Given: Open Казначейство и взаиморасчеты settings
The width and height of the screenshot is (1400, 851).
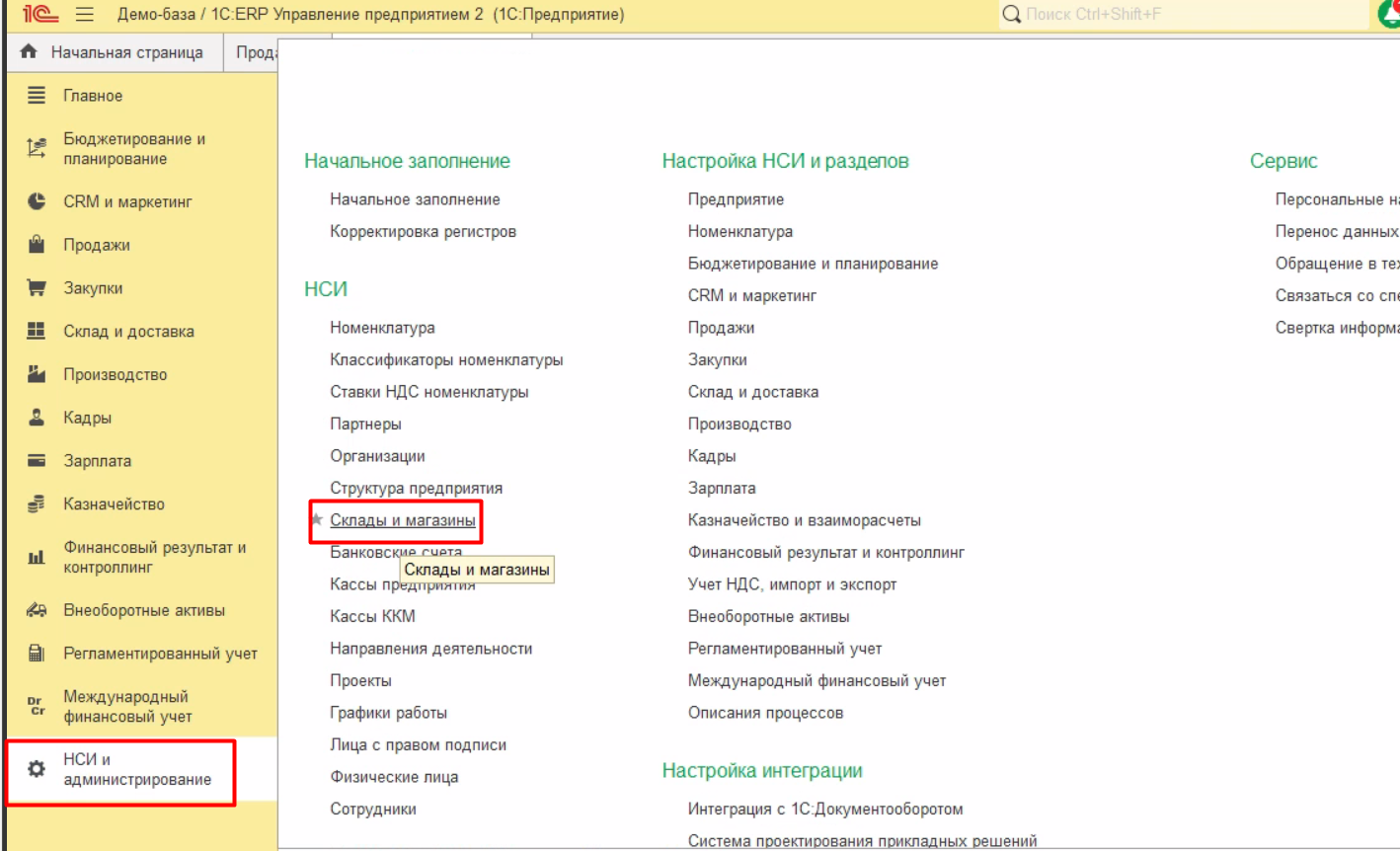Looking at the screenshot, I should (804, 520).
